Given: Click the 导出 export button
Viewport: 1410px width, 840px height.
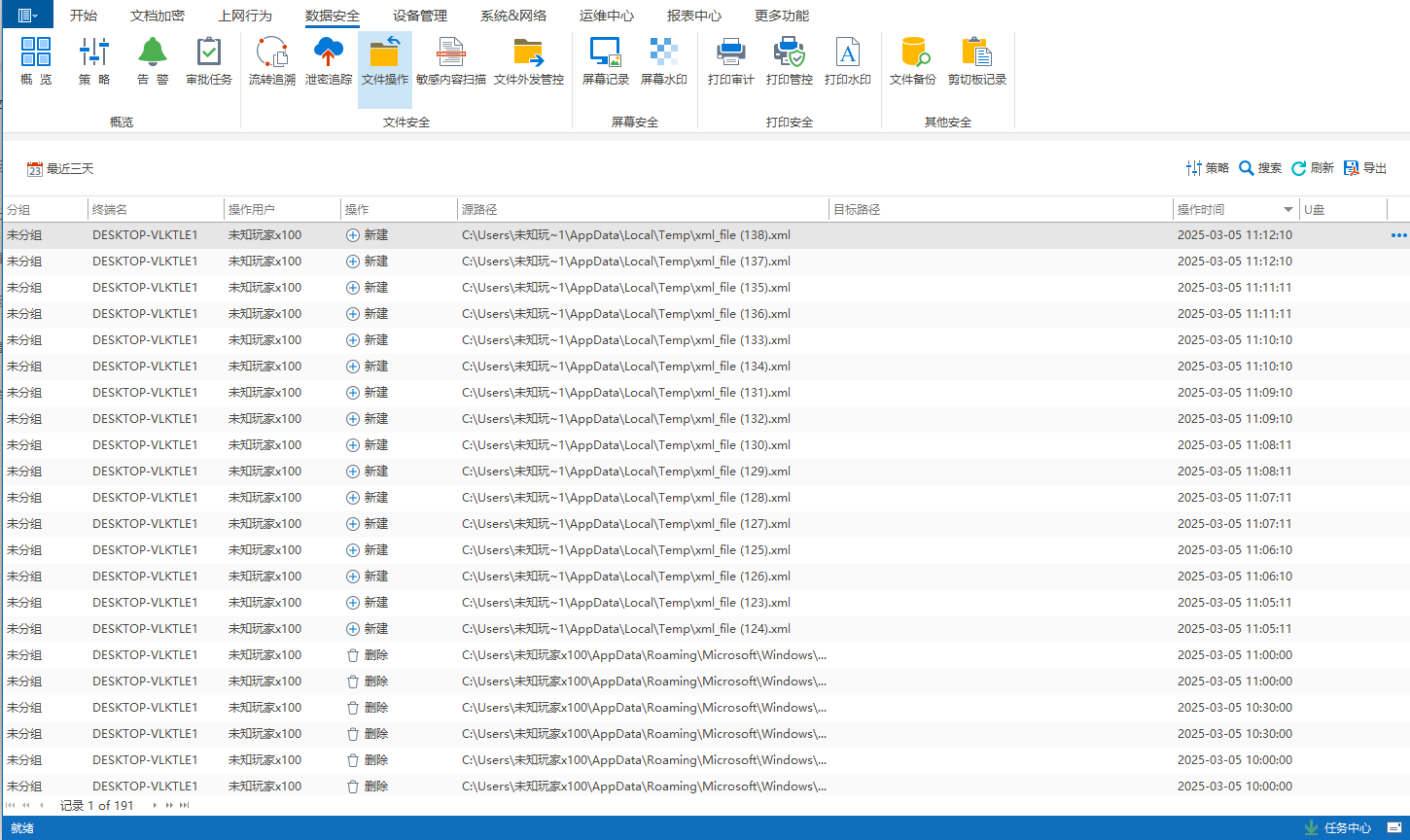Looking at the screenshot, I should pyautogui.click(x=1365, y=168).
